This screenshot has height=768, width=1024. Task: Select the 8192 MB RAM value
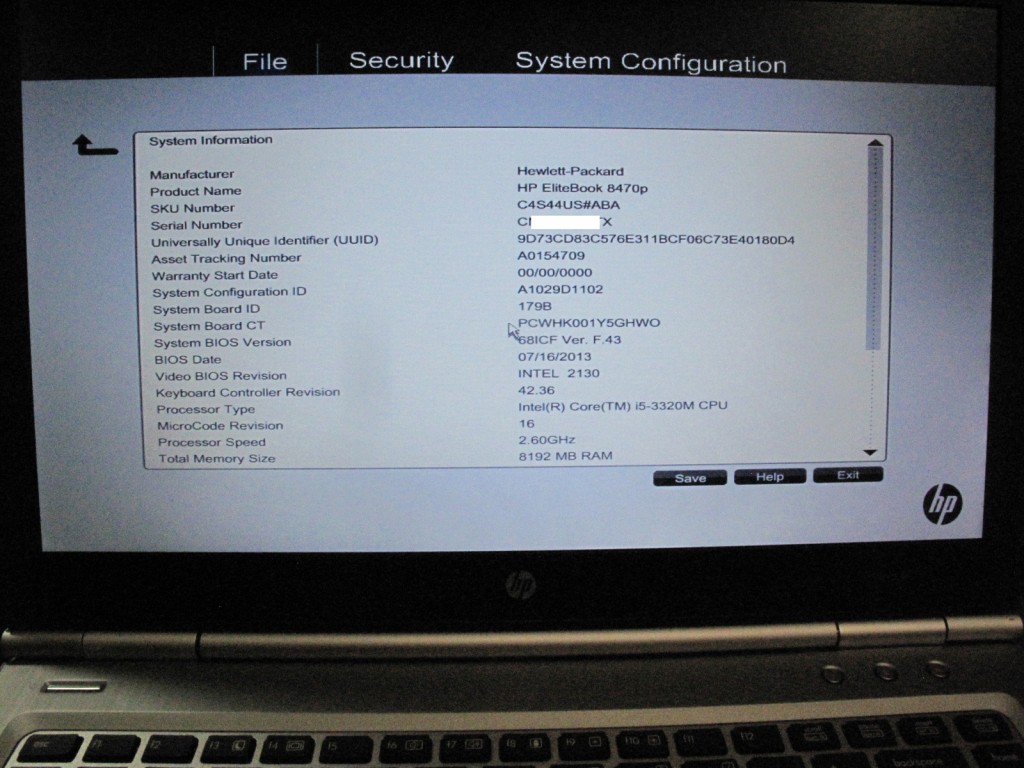tap(566, 456)
